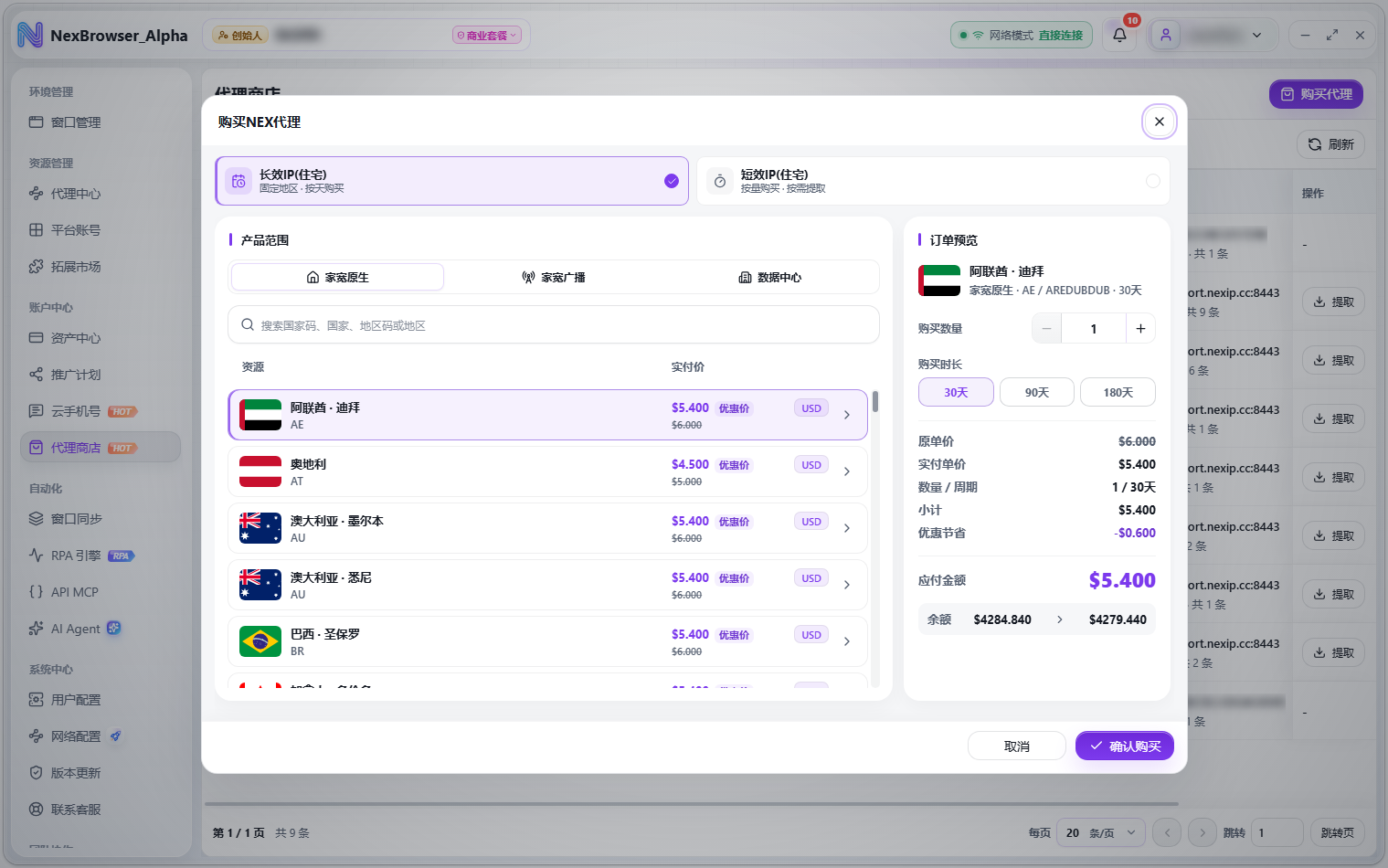Open the user account dropdown arrow
The height and width of the screenshot is (868, 1388).
coord(1257,36)
